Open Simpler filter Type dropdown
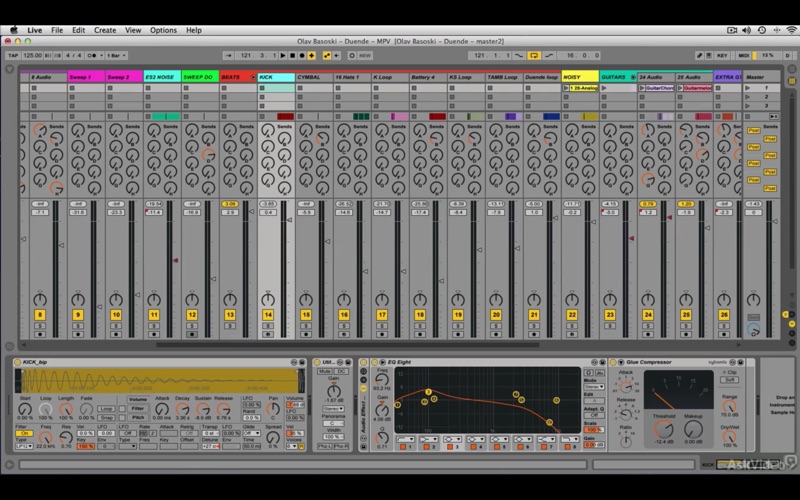 tap(24, 446)
